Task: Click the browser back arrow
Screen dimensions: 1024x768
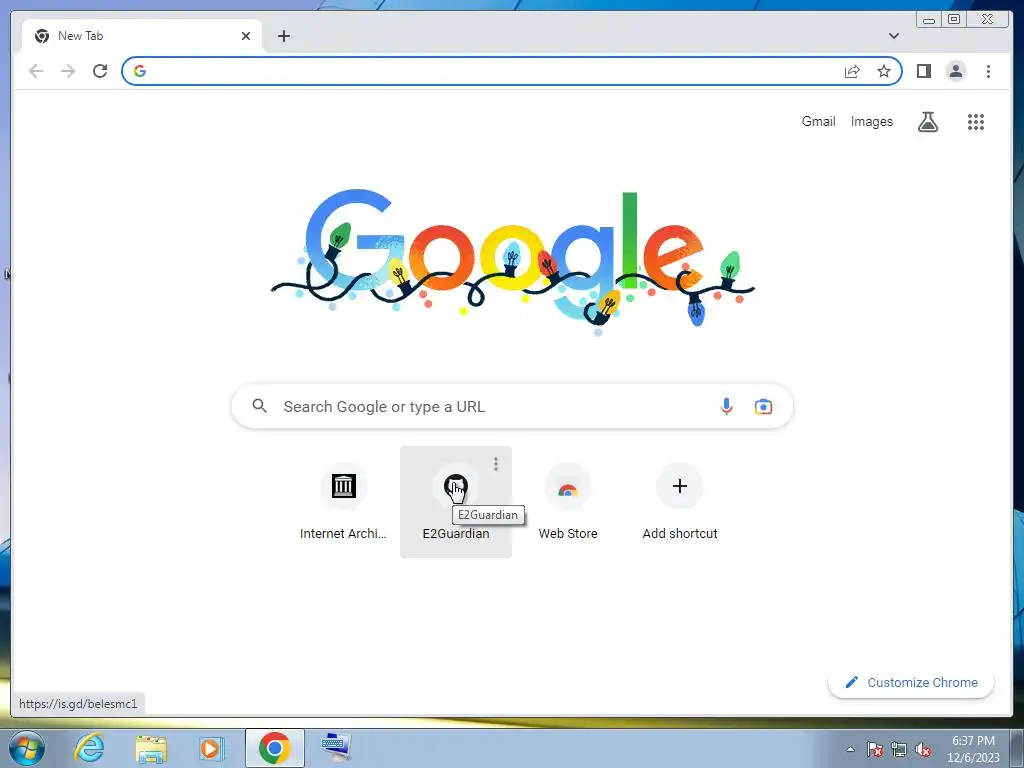Action: click(36, 71)
